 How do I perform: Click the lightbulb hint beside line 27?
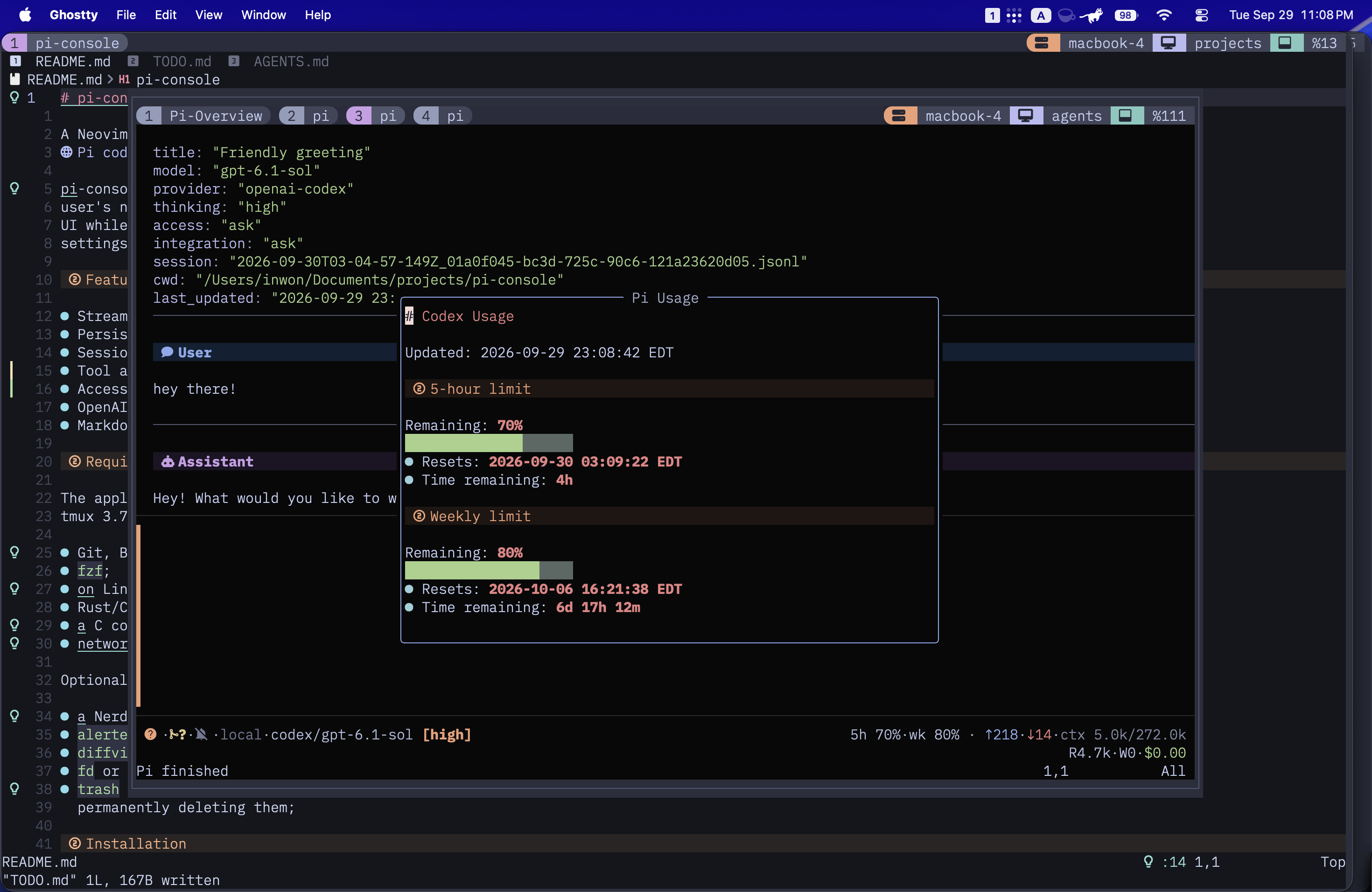click(14, 588)
